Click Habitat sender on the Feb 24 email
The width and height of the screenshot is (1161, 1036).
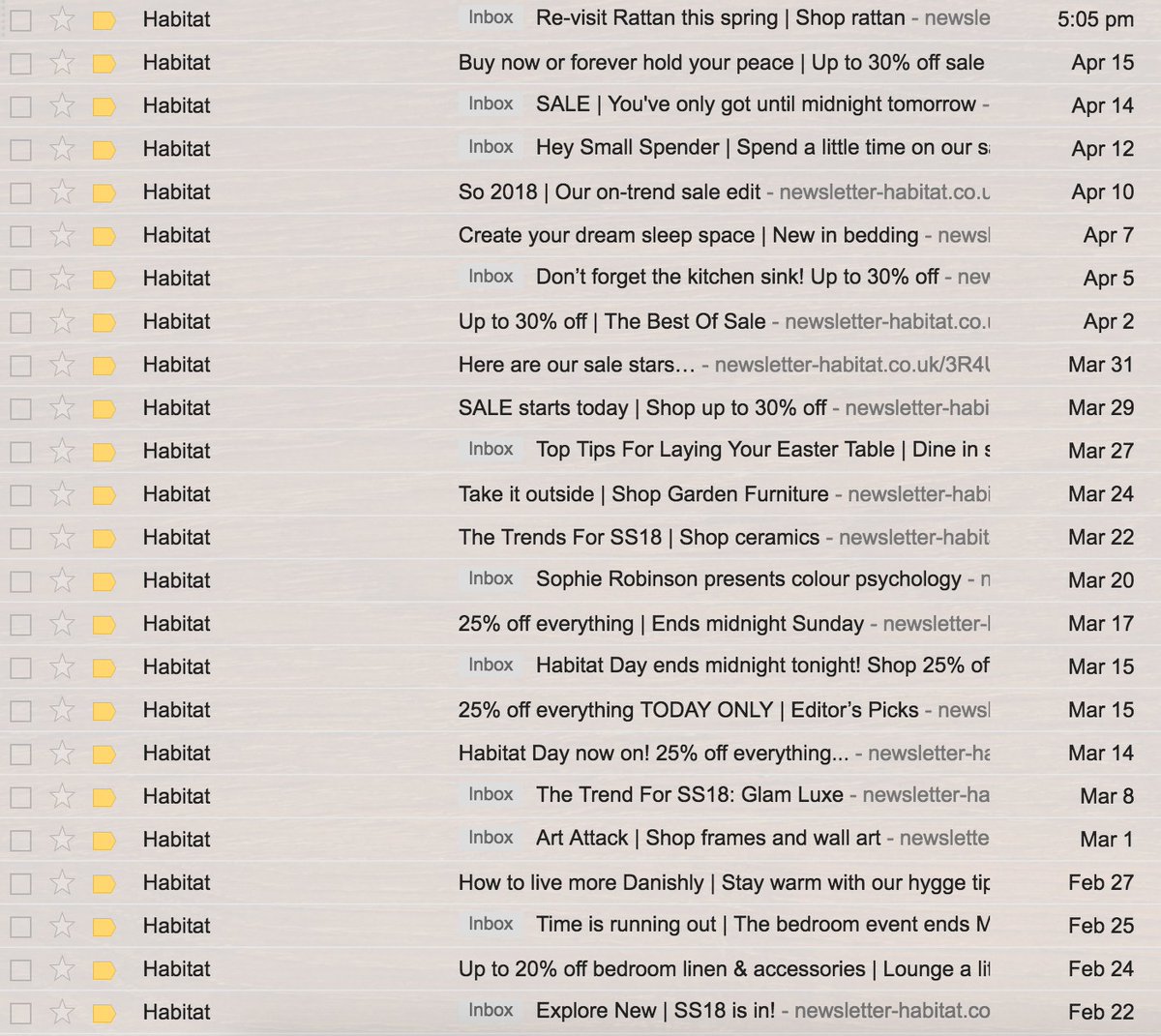176,969
